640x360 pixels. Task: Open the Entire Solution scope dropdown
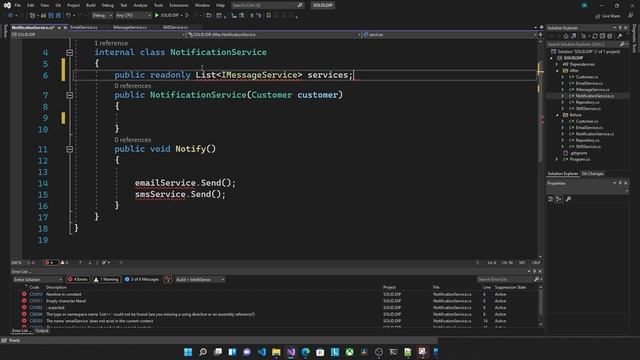37,280
